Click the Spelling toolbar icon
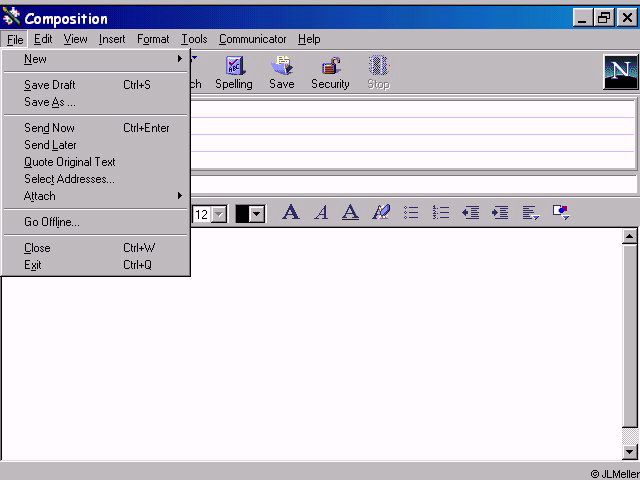This screenshot has height=480, width=640. (x=234, y=73)
